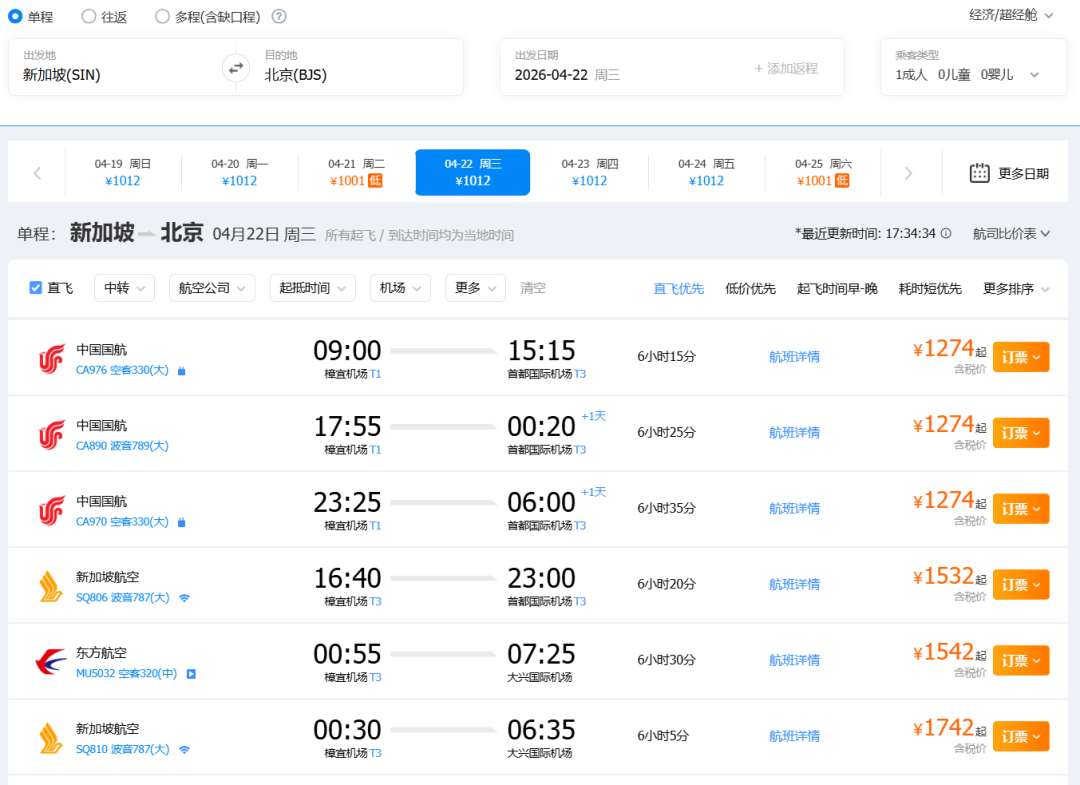Click the next dates arrow in date bar
The image size is (1080, 785).
tap(908, 173)
